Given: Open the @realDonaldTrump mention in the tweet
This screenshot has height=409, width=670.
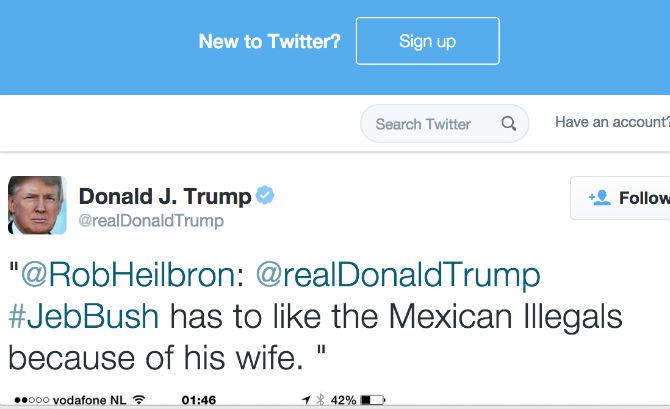Looking at the screenshot, I should click(x=398, y=274).
